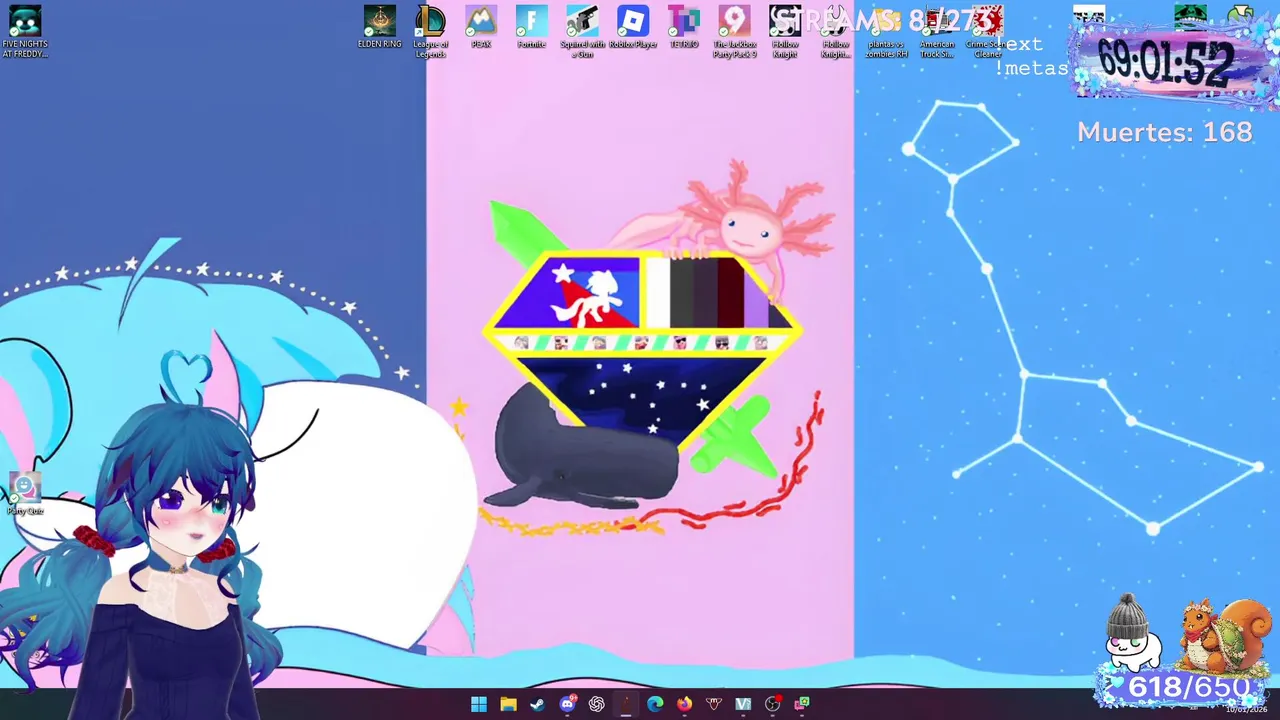Select The Jackbox Party Pack 9 icon
This screenshot has width=1280, height=720.
(734, 31)
